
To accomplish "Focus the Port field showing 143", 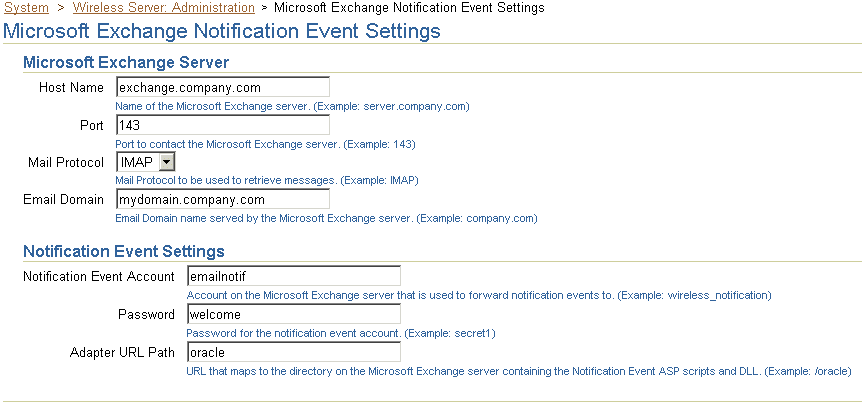I will [223, 125].
